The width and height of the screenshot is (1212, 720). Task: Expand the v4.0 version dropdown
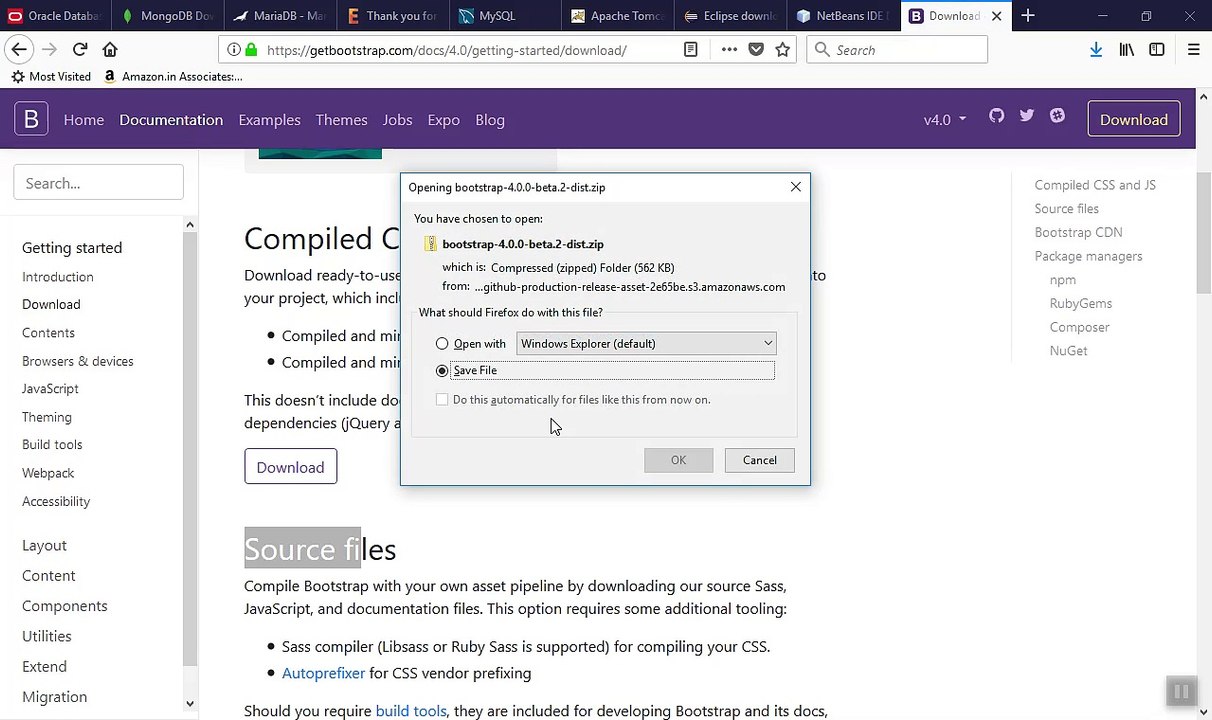pyautogui.click(x=944, y=119)
